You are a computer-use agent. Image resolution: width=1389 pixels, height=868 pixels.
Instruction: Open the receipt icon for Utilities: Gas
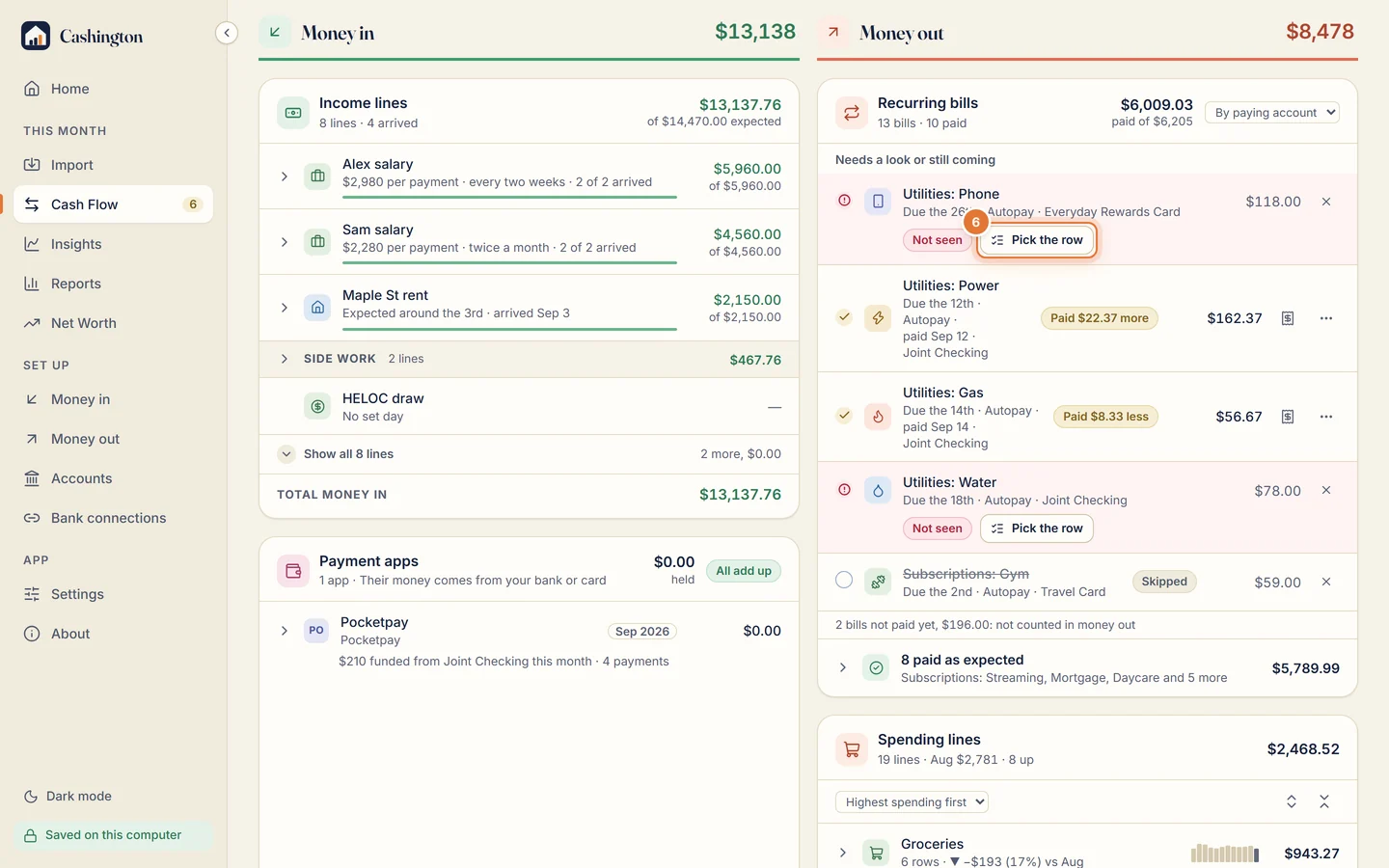[1288, 417]
